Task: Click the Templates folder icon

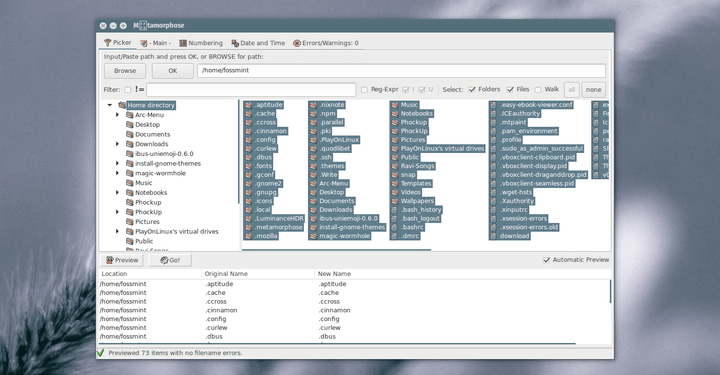Action: [395, 184]
